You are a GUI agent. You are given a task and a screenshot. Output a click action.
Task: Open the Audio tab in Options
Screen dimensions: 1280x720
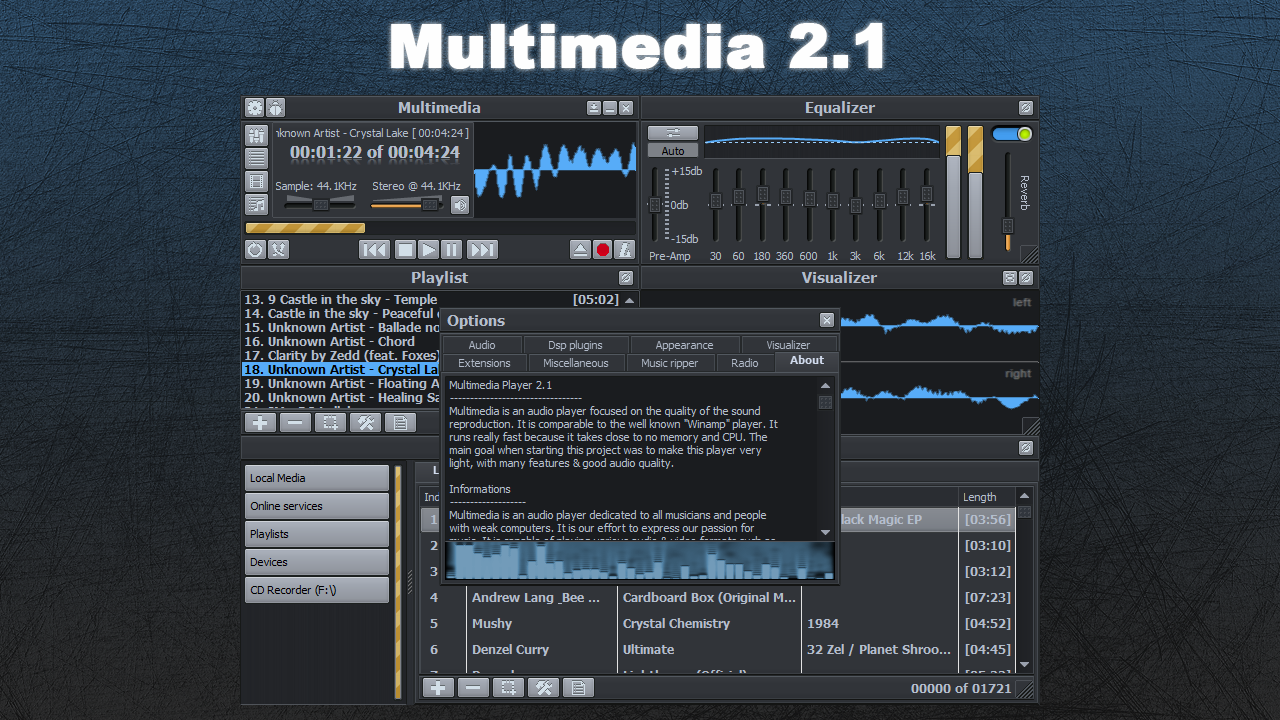[482, 345]
